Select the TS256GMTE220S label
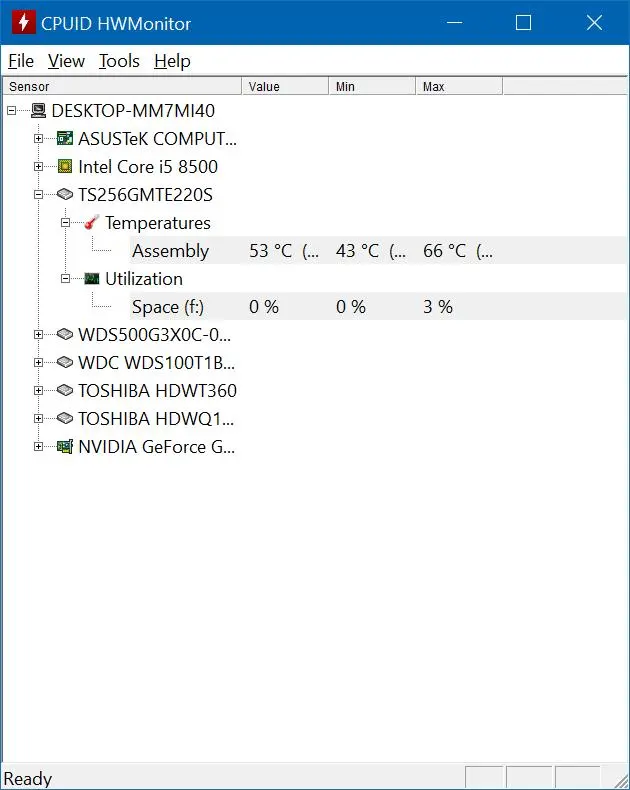 pos(145,194)
